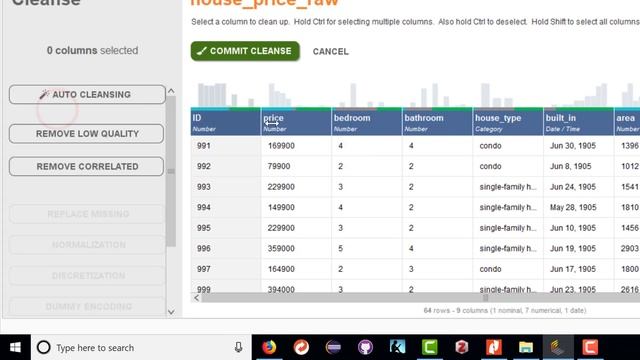Start Auto Cleansing
Screen dimensions: 640x360
87,94
